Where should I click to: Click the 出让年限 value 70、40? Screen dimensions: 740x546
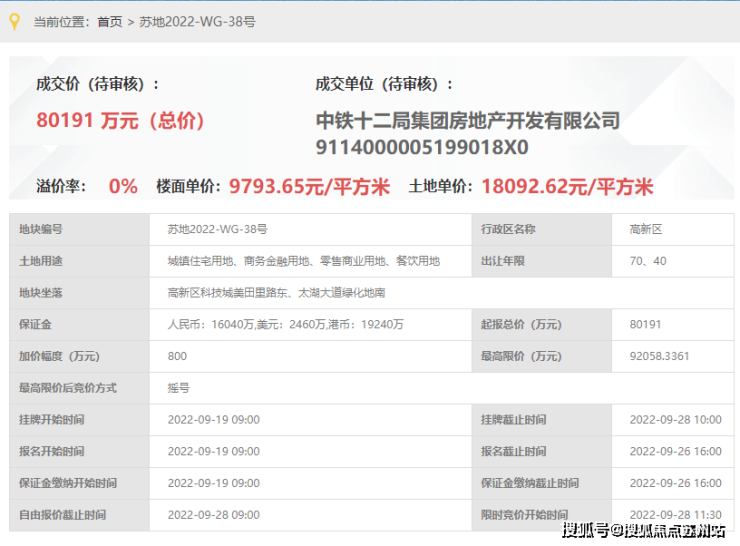[645, 261]
